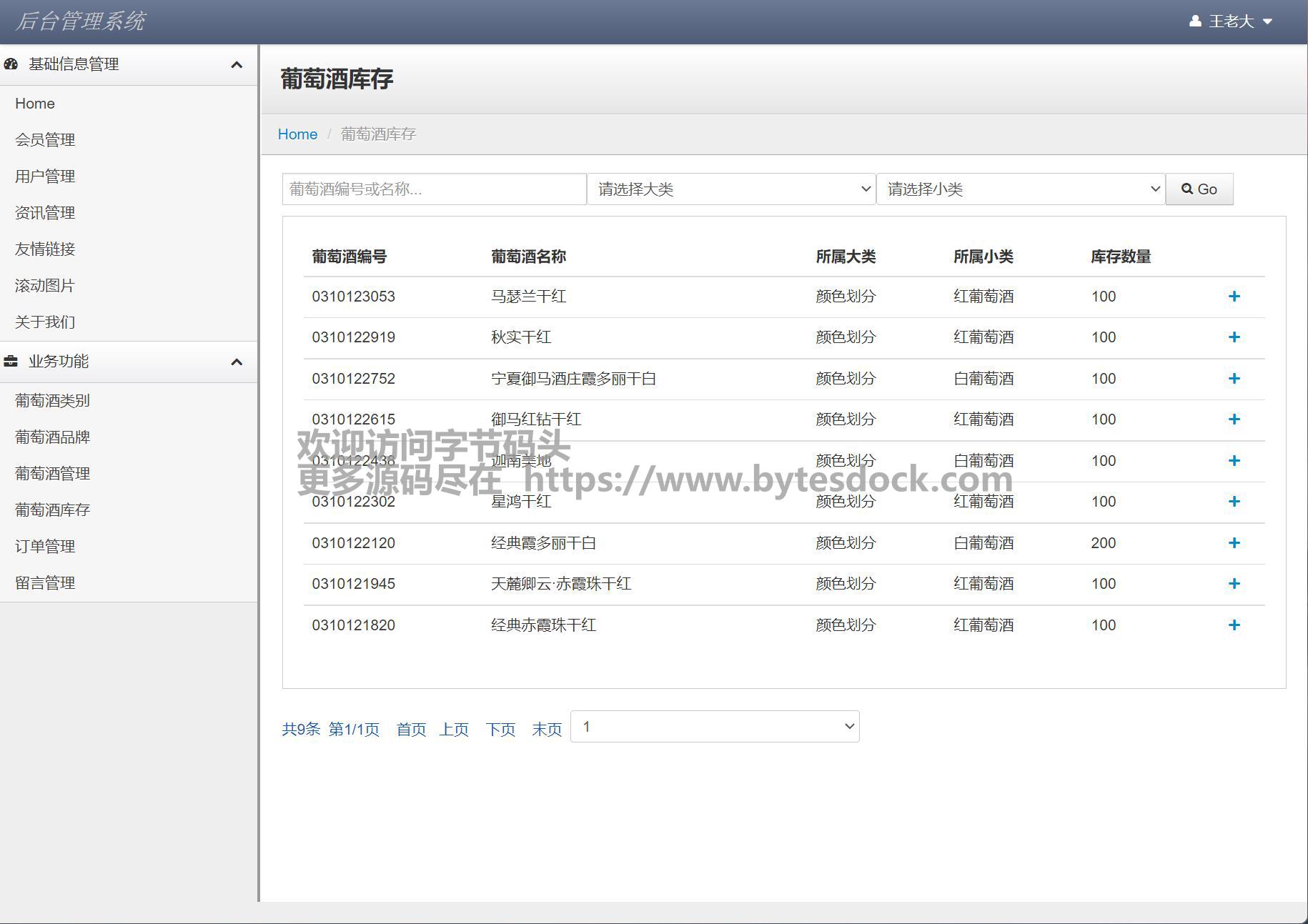Open the 请选择小类 subcategory dropdown
The image size is (1308, 924).
tap(1021, 189)
